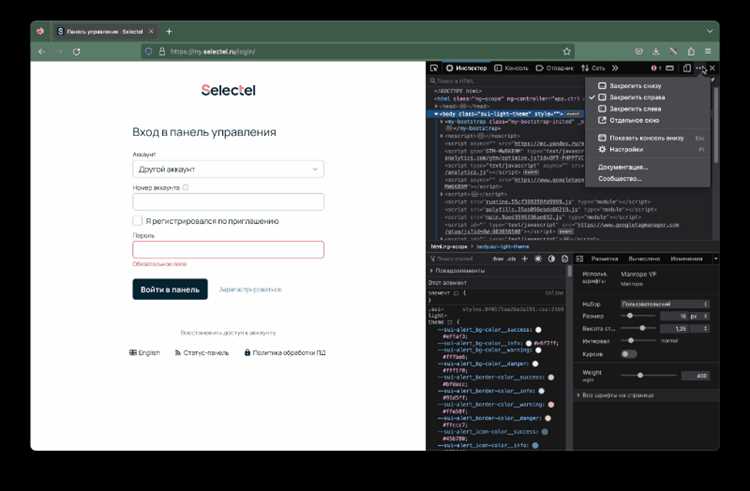
Task: Click the red error counter icon
Action: (656, 68)
